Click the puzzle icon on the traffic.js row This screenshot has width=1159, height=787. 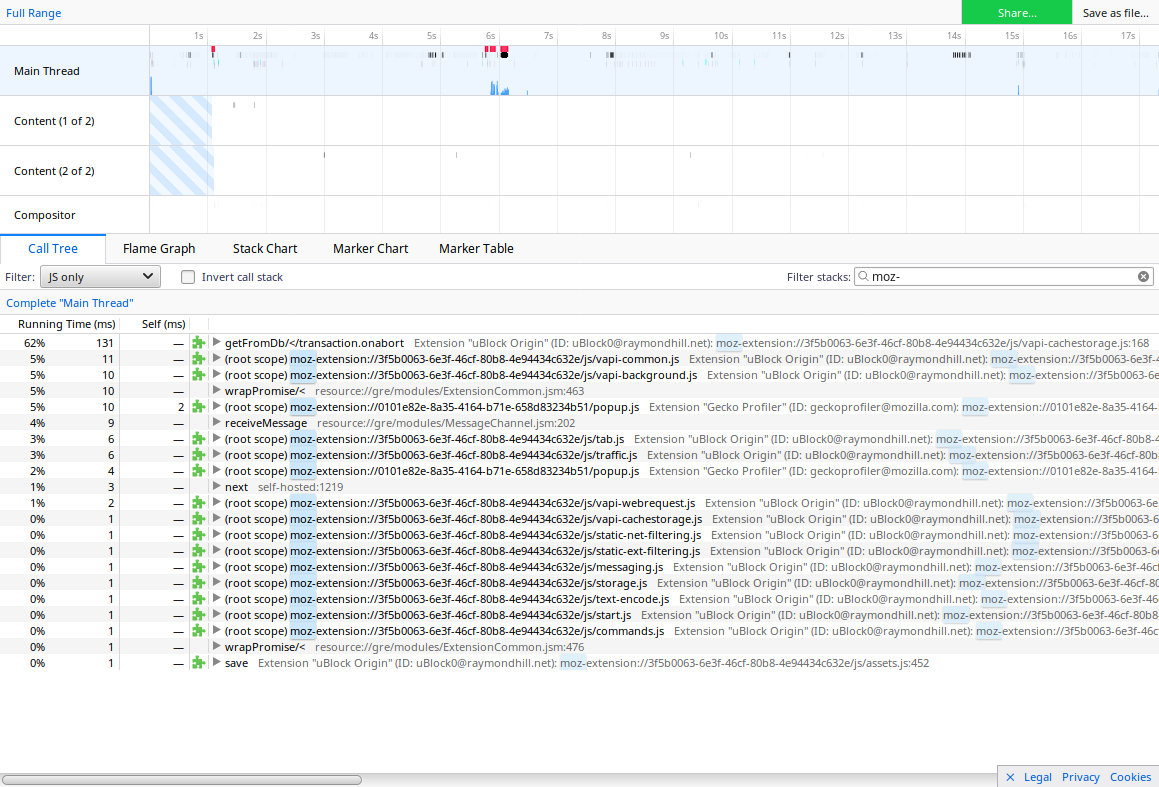pyautogui.click(x=198, y=455)
